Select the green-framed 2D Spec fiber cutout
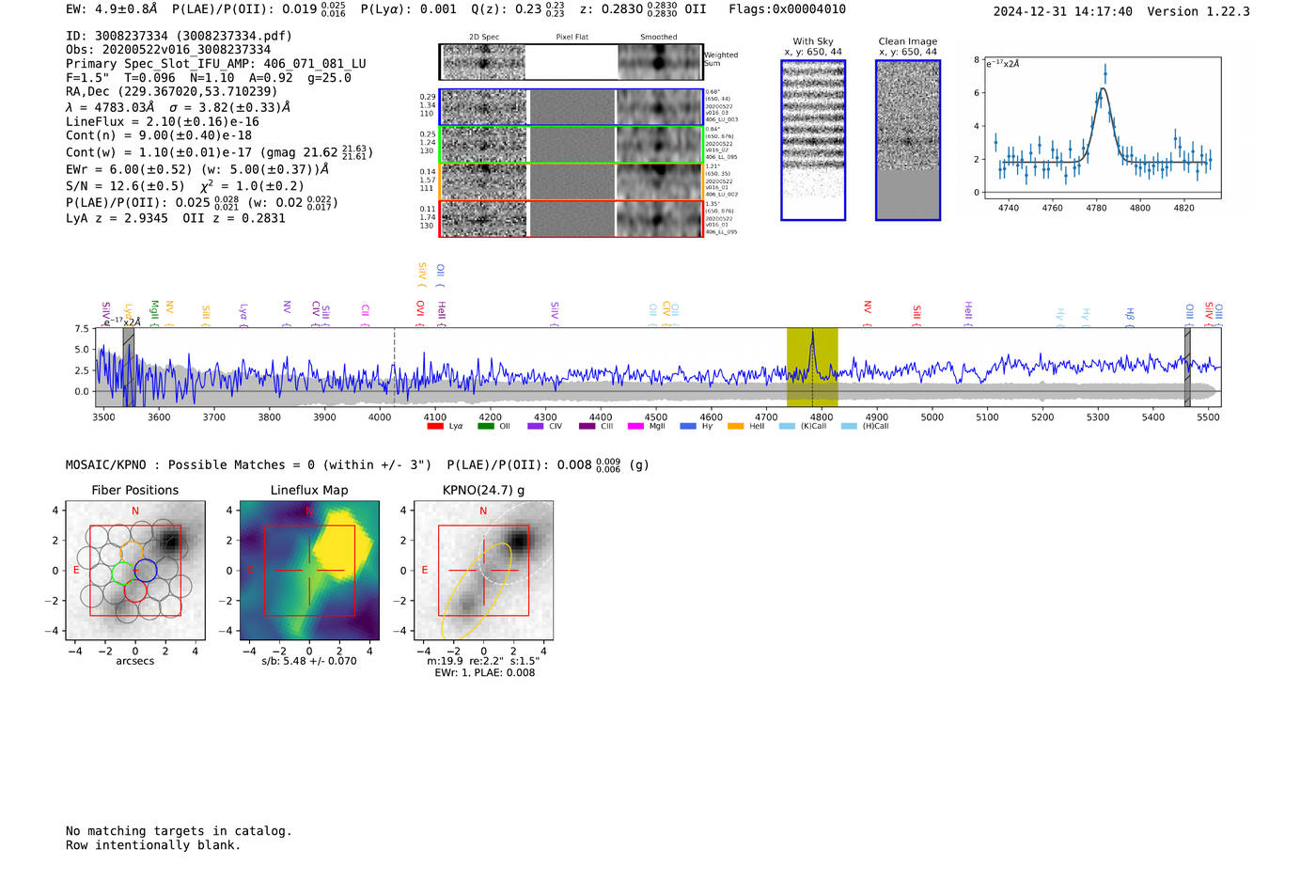Screen dimensions: 1316x896 tap(483, 145)
